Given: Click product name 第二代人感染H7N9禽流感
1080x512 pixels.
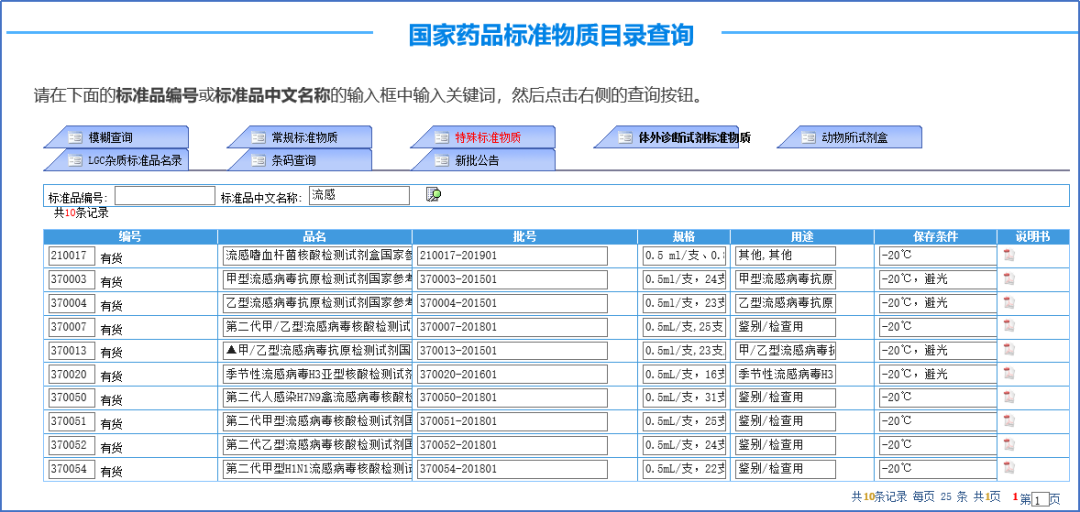Looking at the screenshot, I should tap(318, 398).
